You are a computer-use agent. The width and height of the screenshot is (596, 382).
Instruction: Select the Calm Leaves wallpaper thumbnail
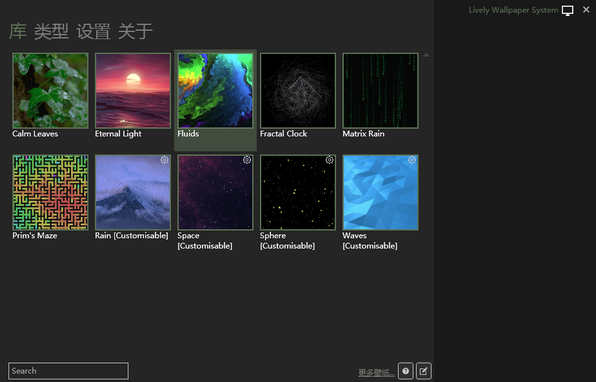[50, 90]
